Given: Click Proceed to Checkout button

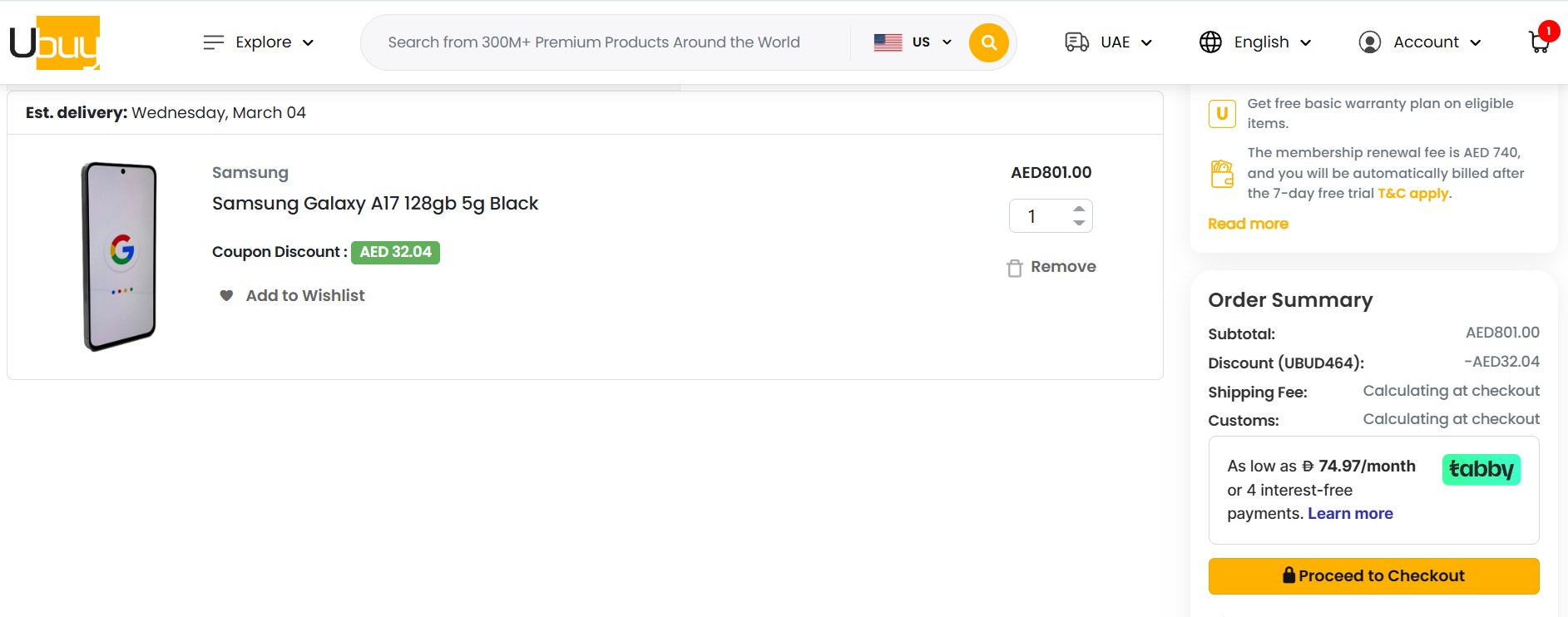Looking at the screenshot, I should click(1373, 575).
